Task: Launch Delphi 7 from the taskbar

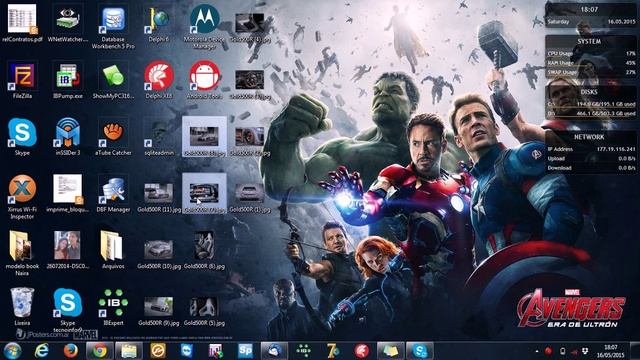Action: coord(332,351)
